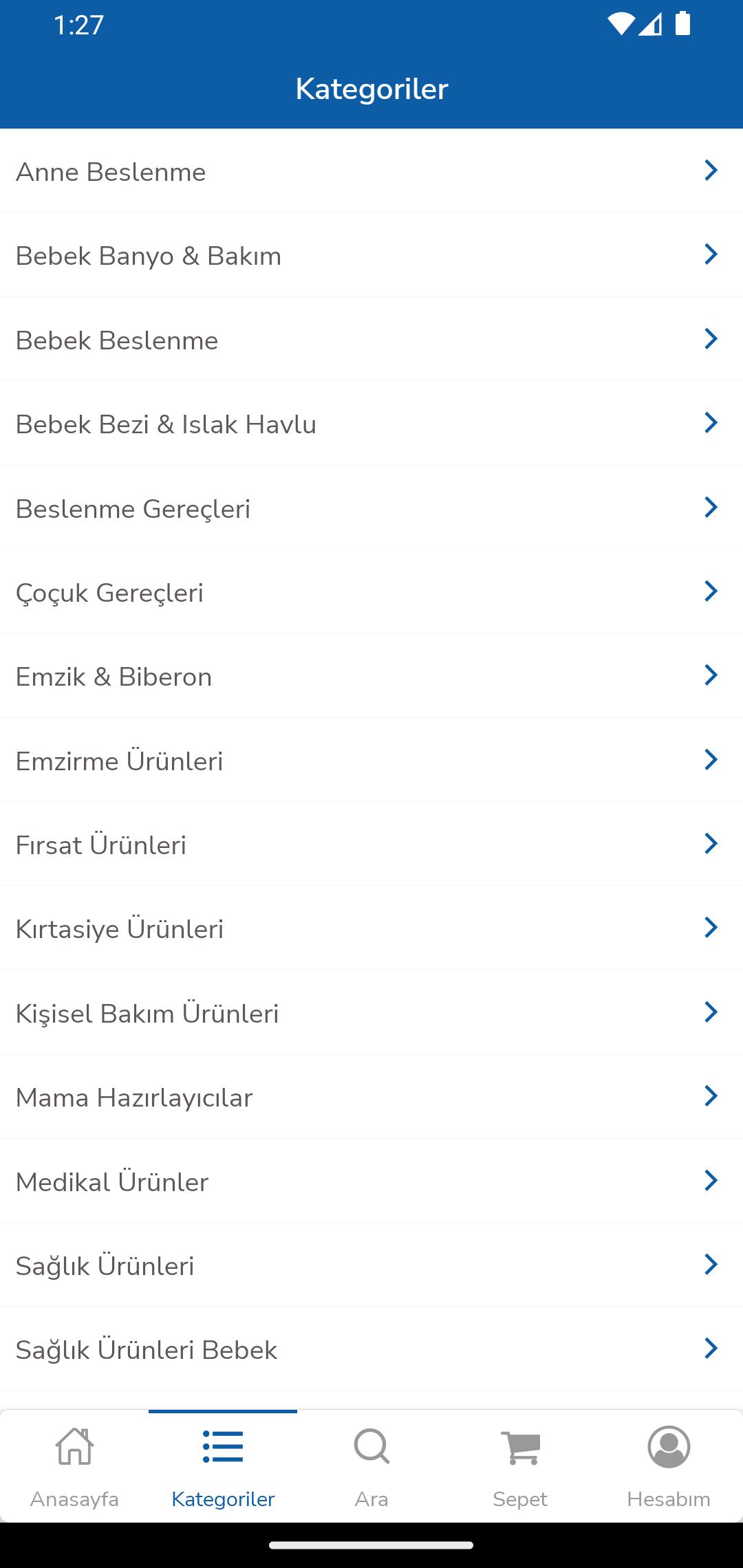Tap the Kategoriler header title

click(371, 89)
